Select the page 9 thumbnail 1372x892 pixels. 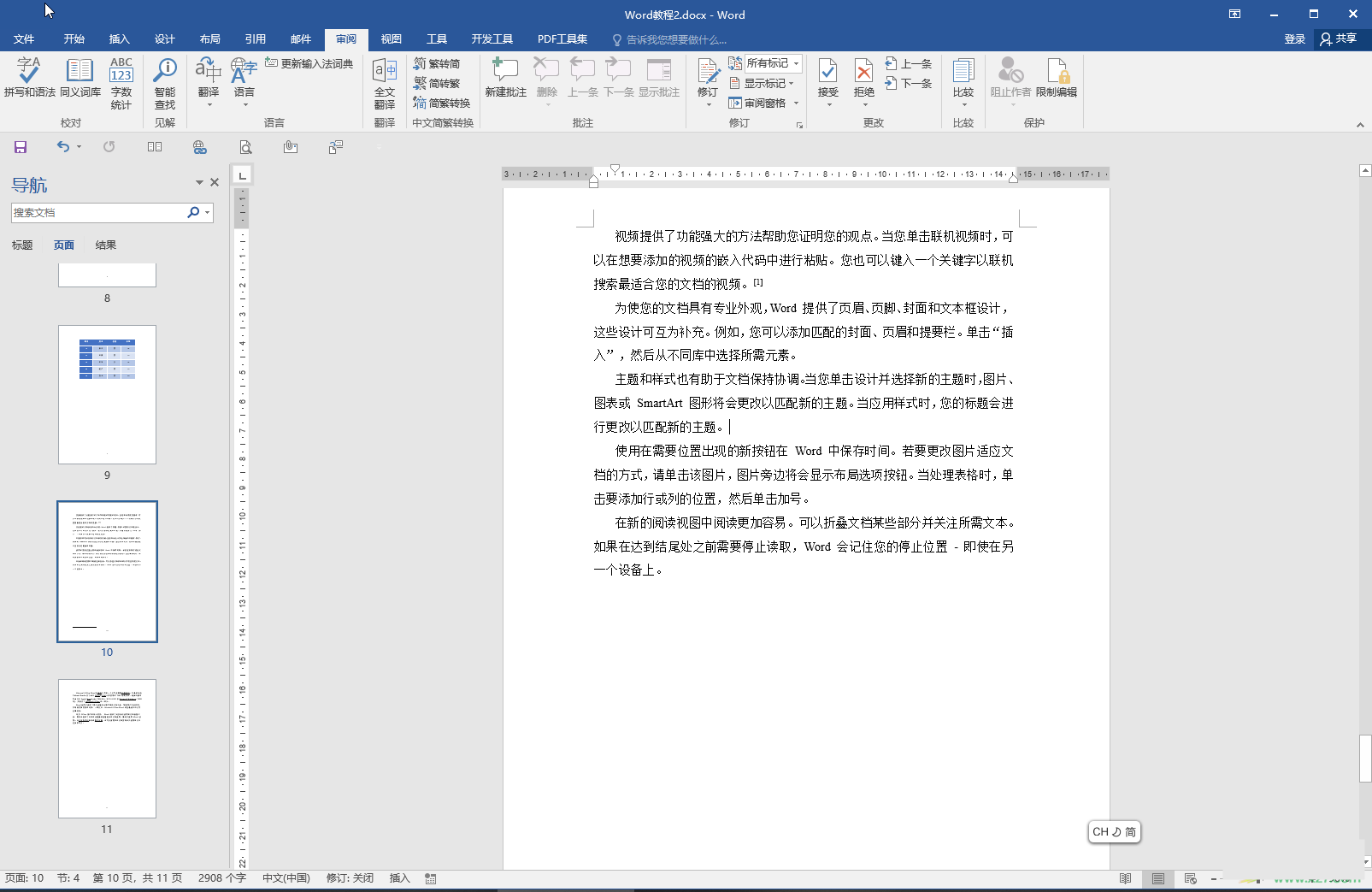(108, 394)
